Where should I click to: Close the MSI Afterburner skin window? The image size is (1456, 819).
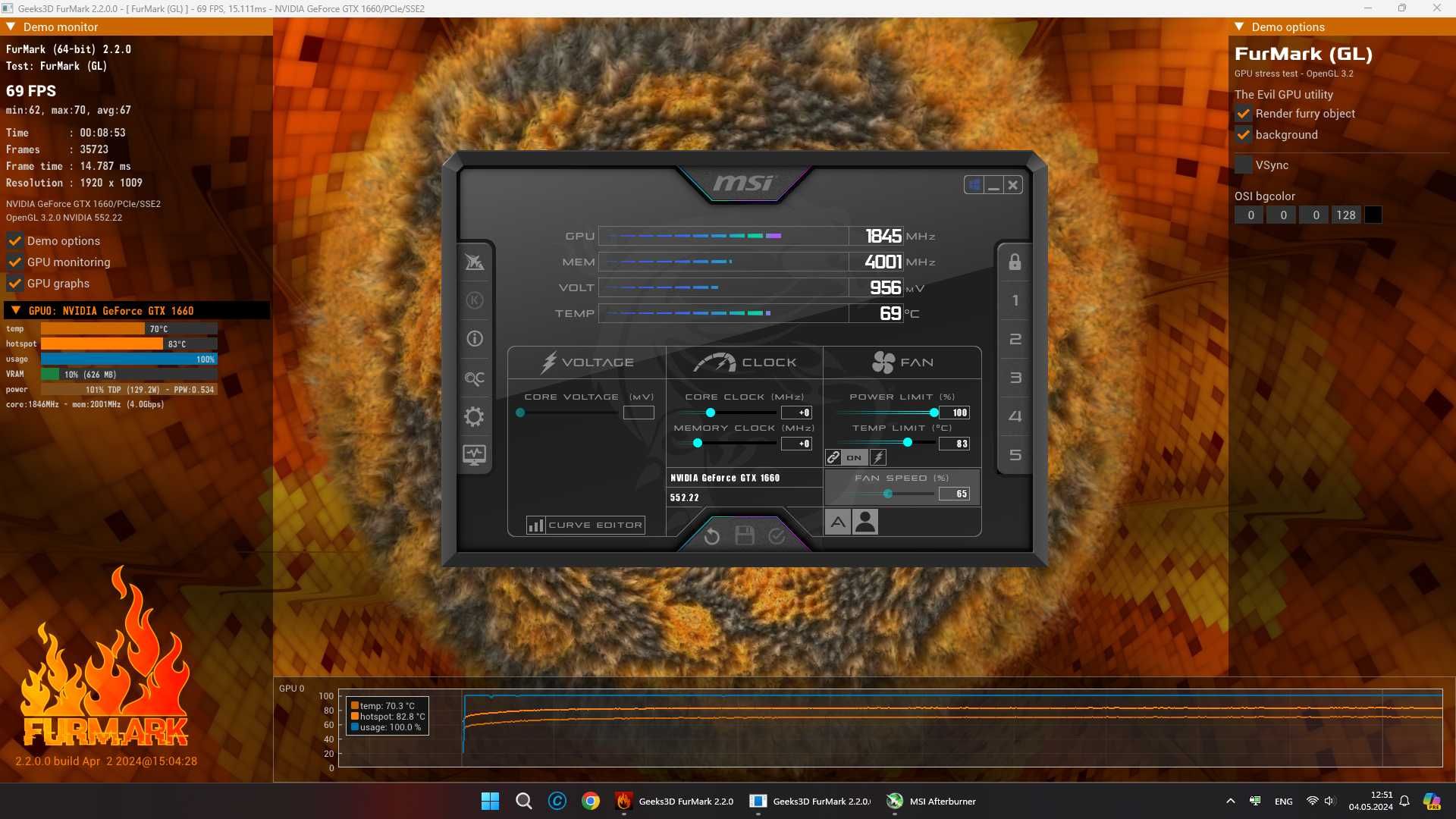coord(1013,185)
